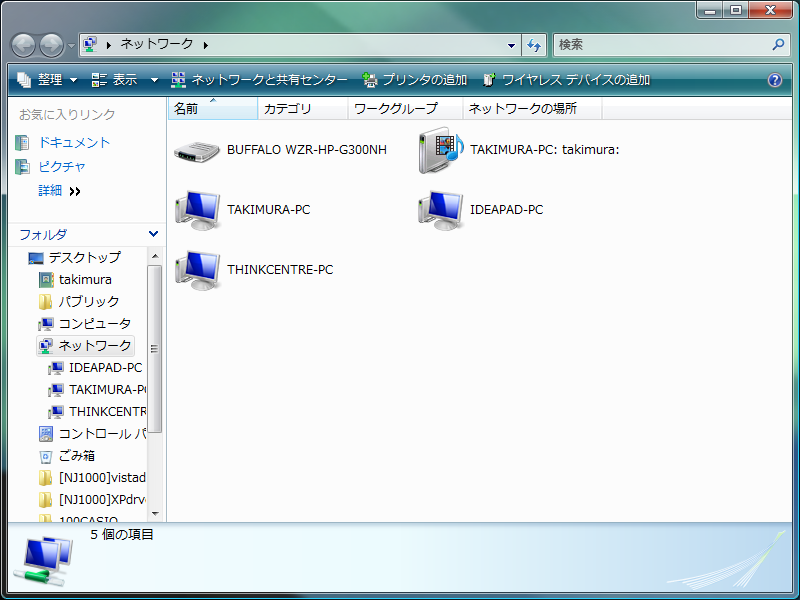Select IDEAPAD-PC in folder tree
This screenshot has width=800, height=600.
(x=106, y=367)
